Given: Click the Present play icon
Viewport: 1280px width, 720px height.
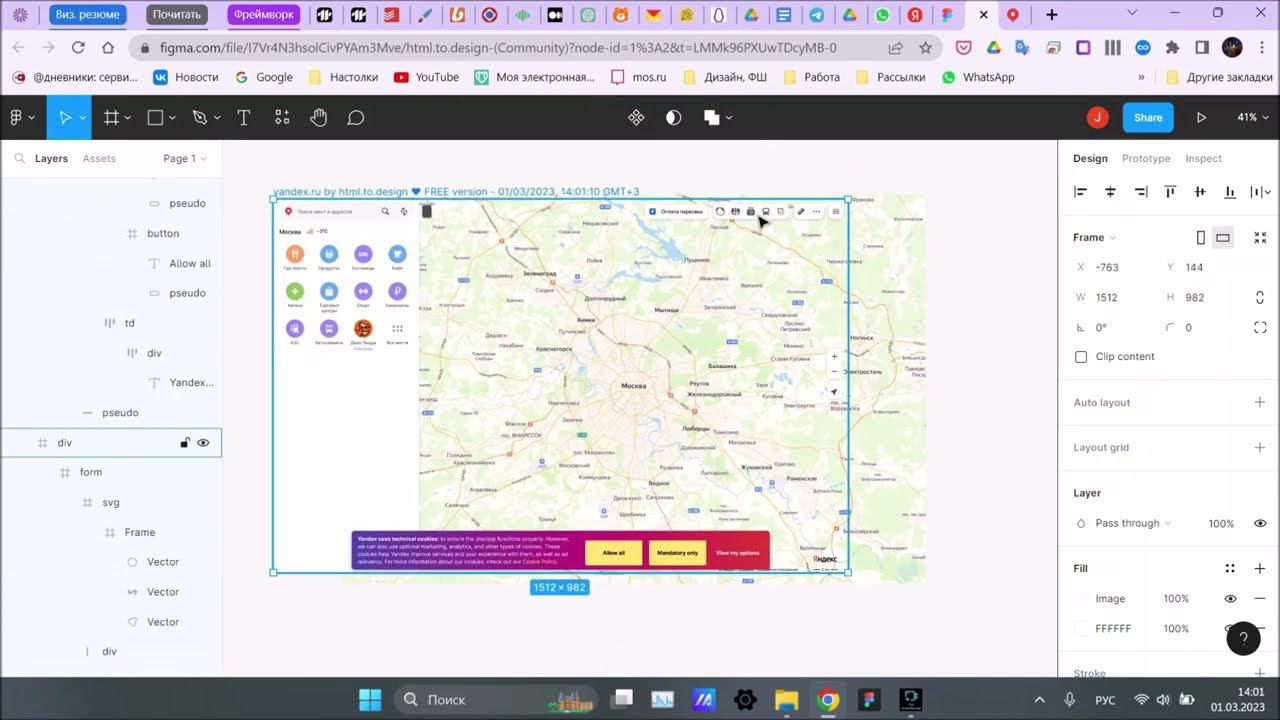Looking at the screenshot, I should [x=1201, y=117].
